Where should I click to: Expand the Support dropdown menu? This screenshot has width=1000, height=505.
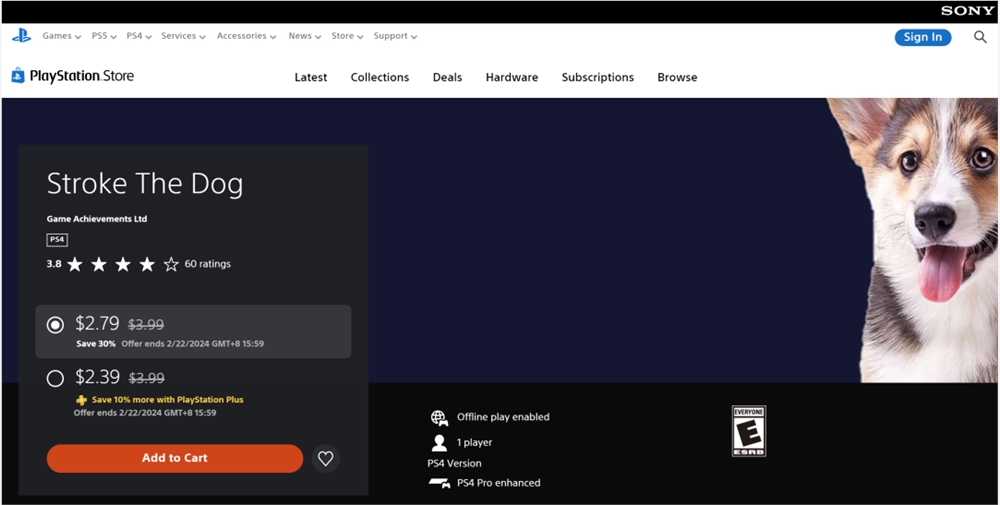tap(395, 36)
